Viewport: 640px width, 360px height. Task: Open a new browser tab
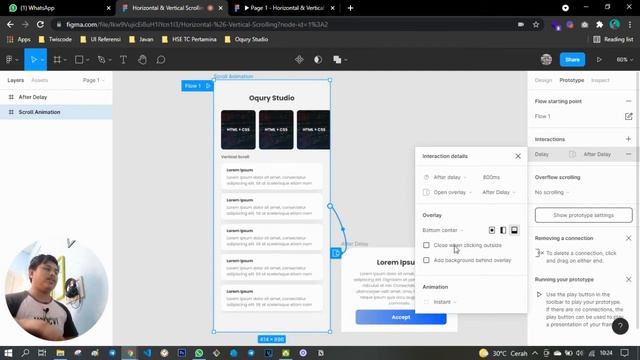coord(350,8)
